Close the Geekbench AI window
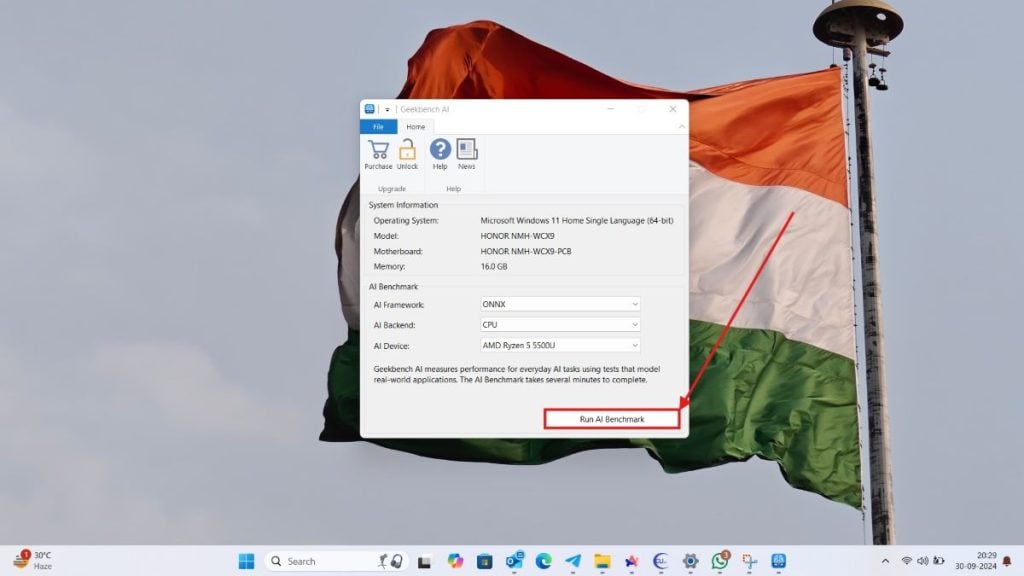The height and width of the screenshot is (576, 1024). click(673, 109)
